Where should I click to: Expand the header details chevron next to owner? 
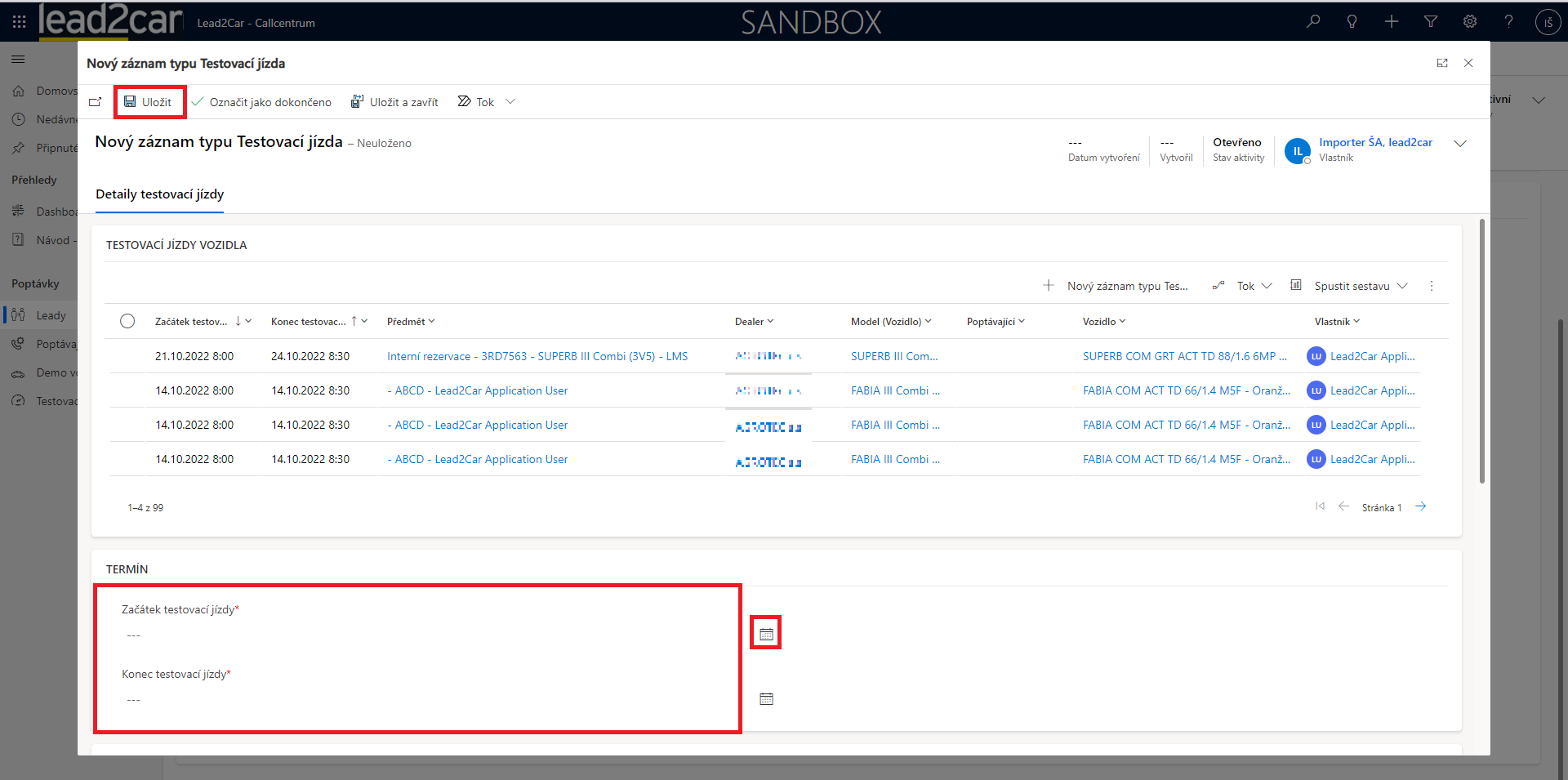pyautogui.click(x=1460, y=144)
